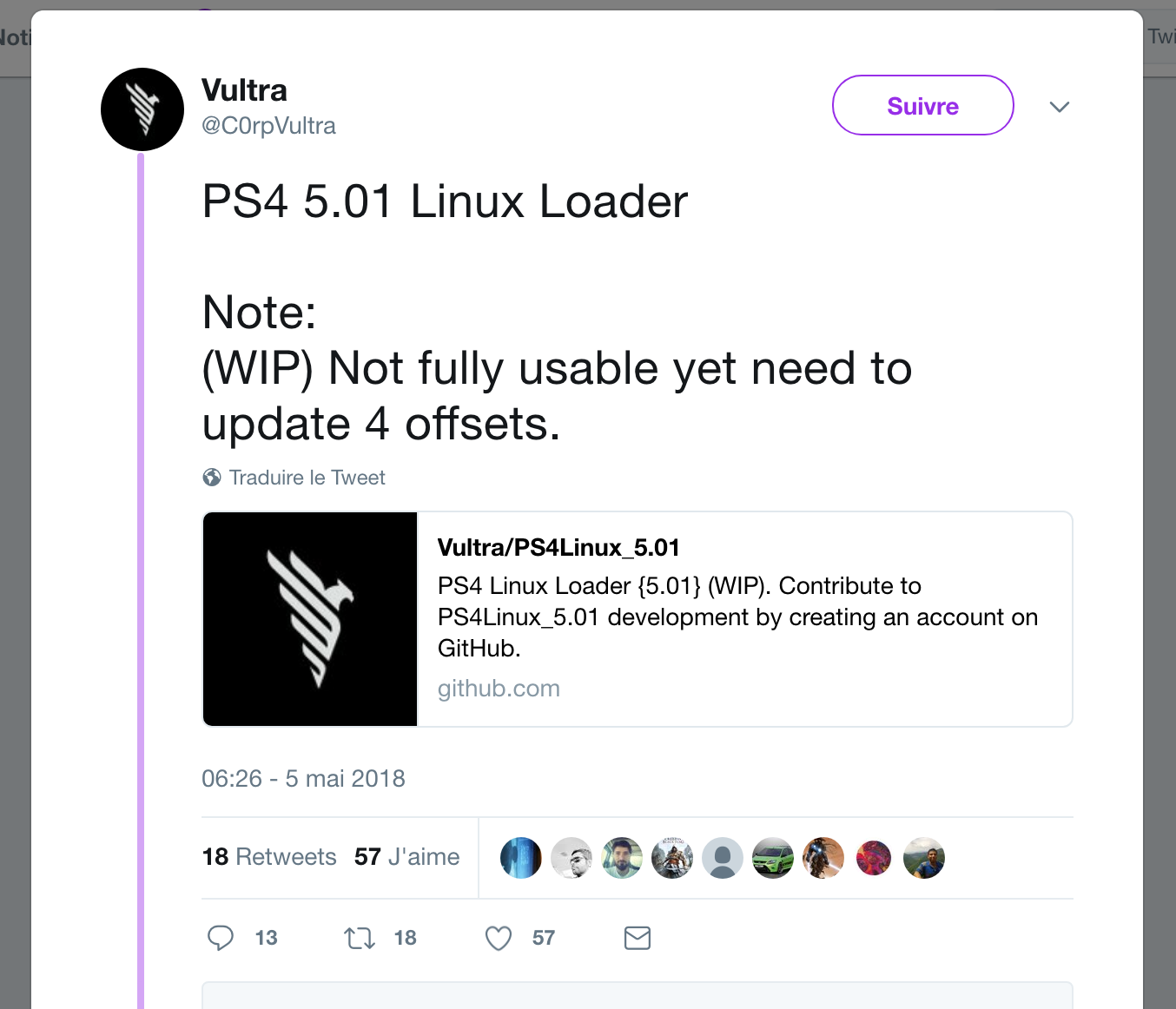Click the github.com domain in the card

pyautogui.click(x=499, y=689)
